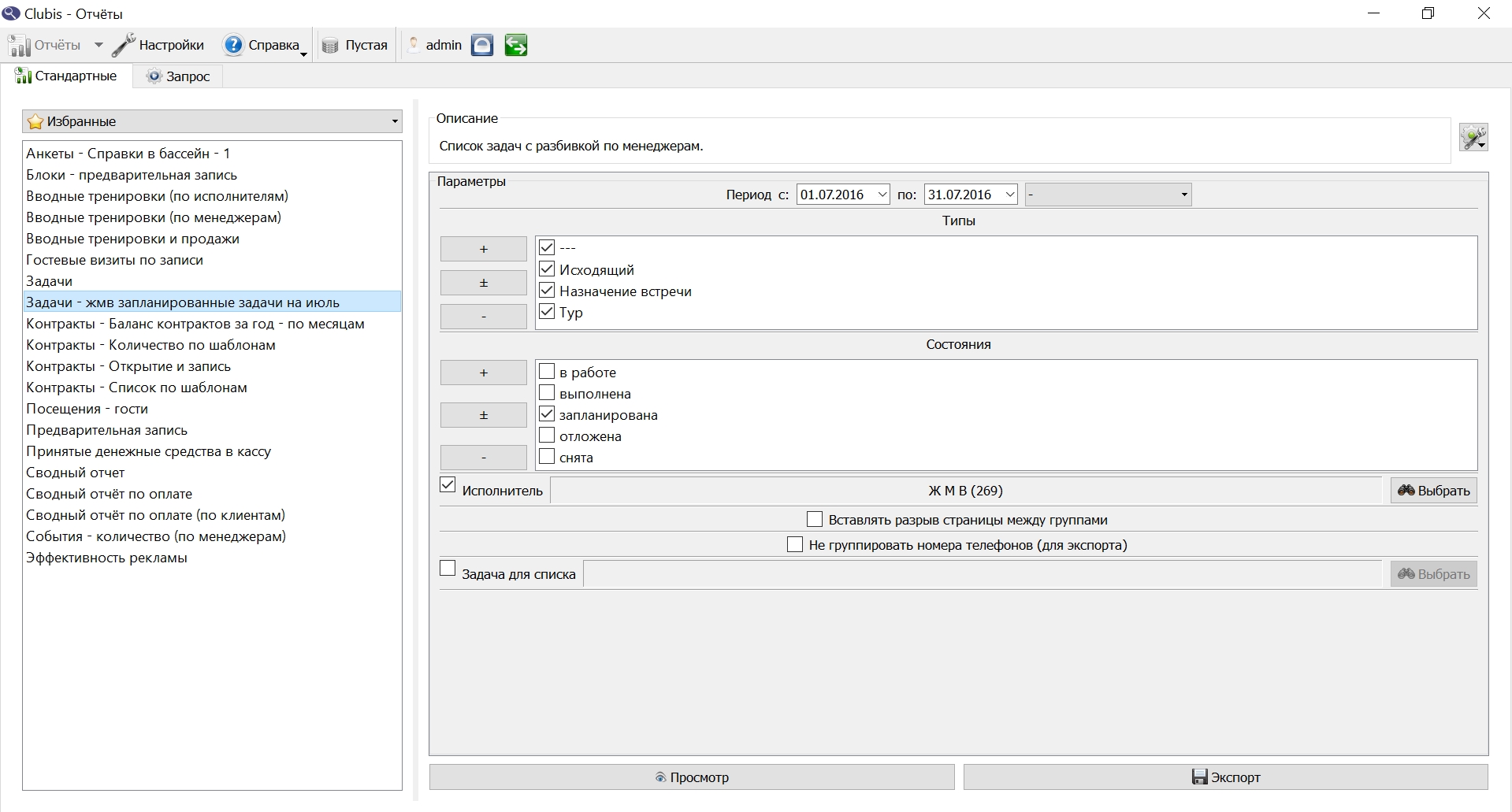
Task: Click the Просмотр preview button
Action: coord(692,777)
